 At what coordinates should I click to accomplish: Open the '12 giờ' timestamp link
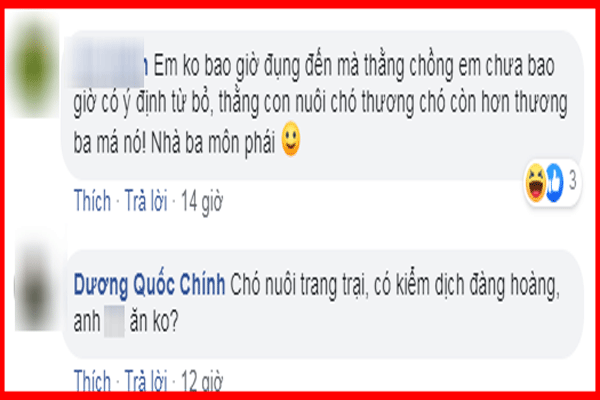pos(201,380)
